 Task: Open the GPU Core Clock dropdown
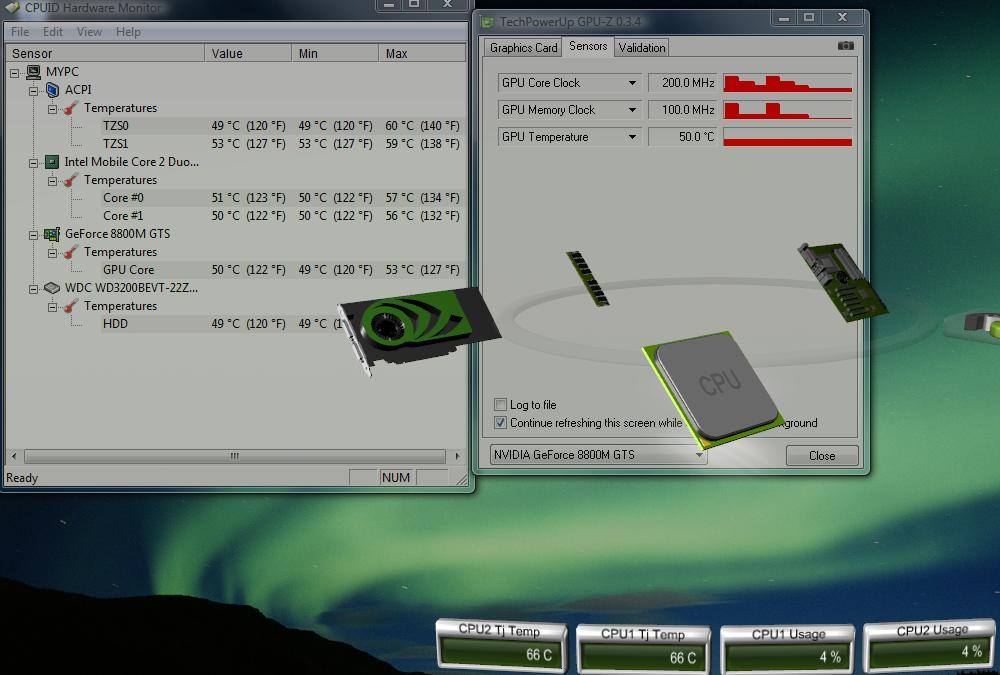[632, 83]
